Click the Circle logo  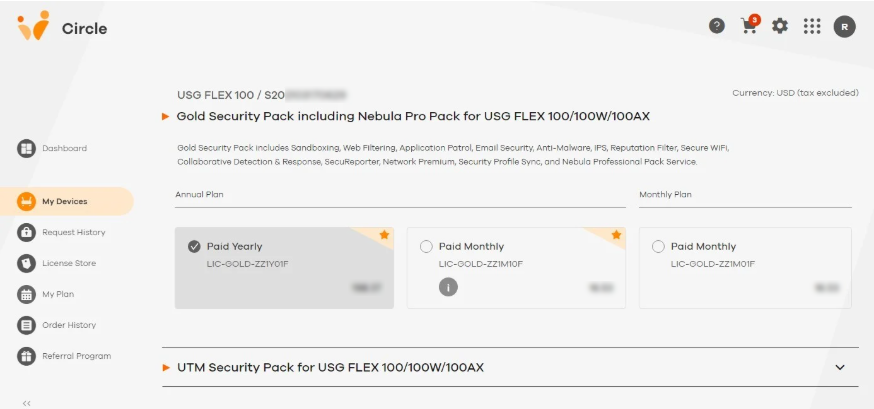click(x=62, y=27)
